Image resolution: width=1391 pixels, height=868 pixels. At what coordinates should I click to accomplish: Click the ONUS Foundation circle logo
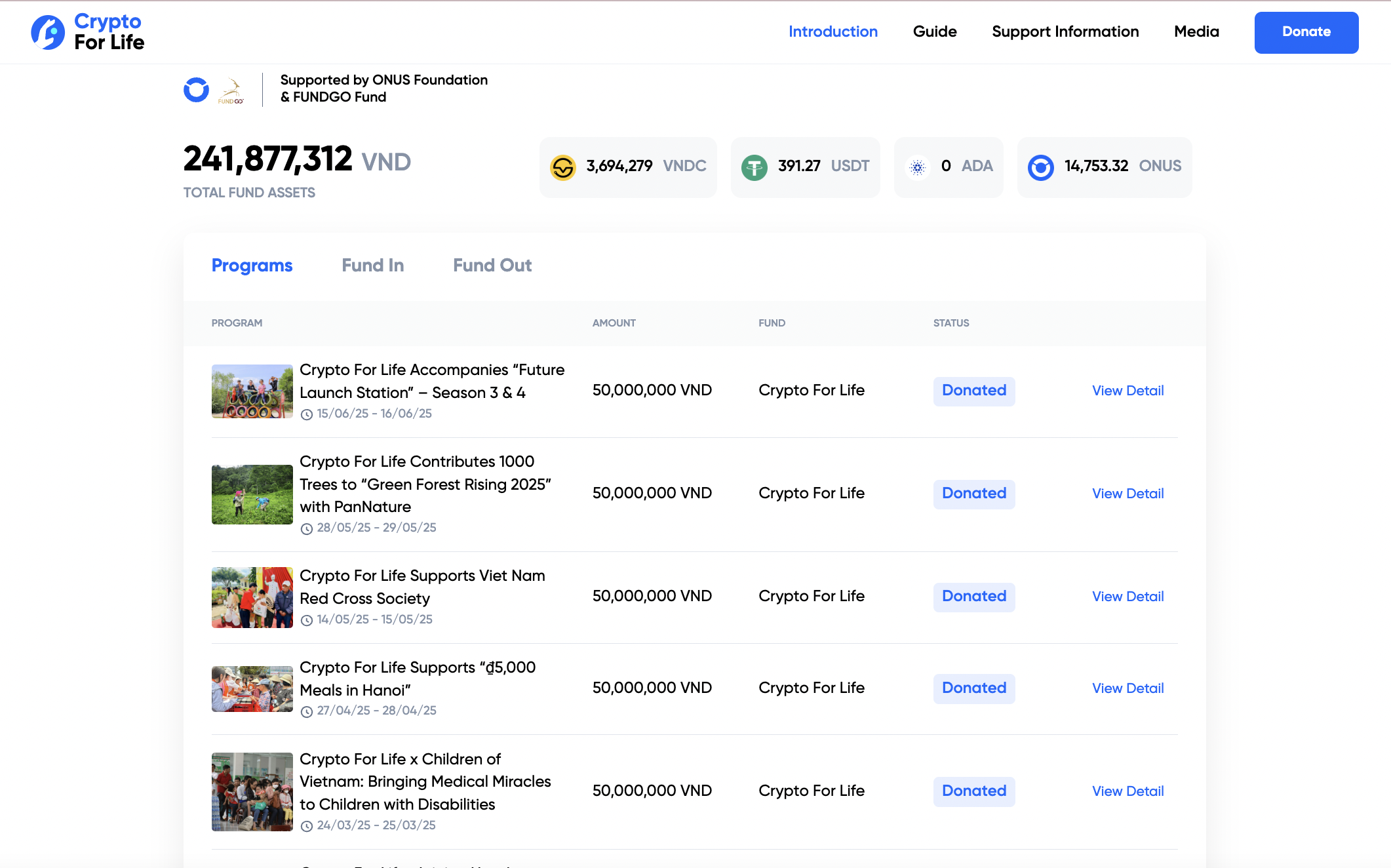coord(196,90)
